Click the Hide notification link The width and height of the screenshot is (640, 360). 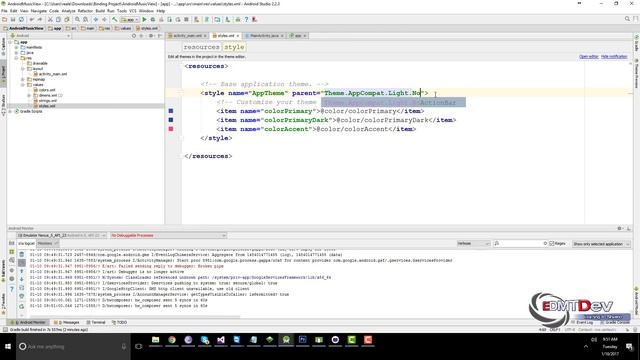(614, 56)
